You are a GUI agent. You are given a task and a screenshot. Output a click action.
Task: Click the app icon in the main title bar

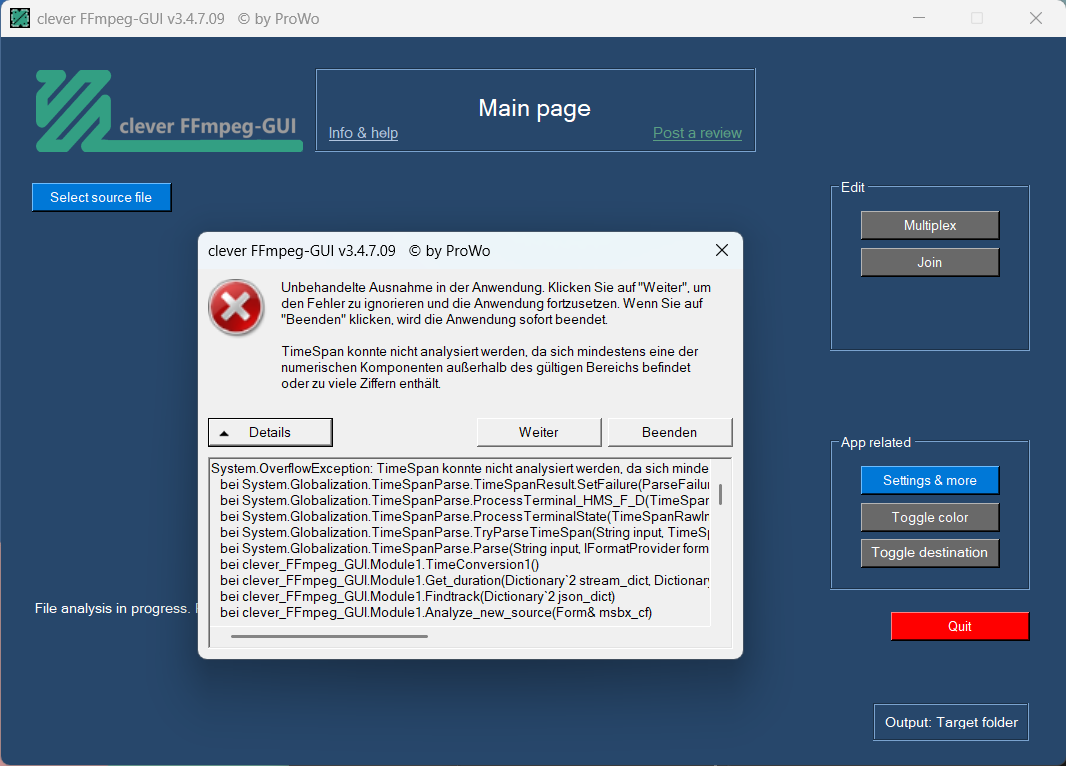pos(20,18)
